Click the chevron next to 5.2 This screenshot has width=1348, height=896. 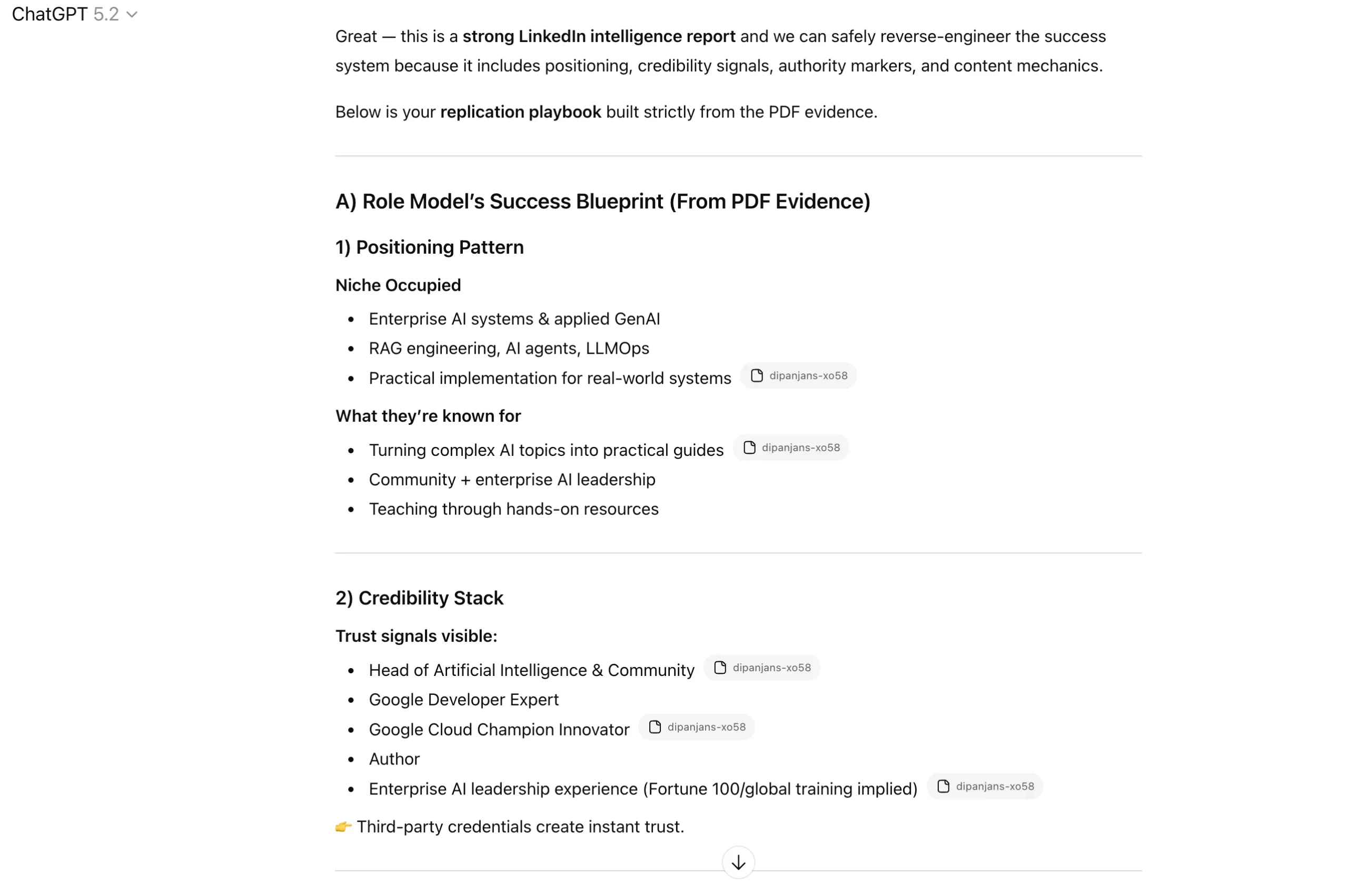(x=132, y=15)
